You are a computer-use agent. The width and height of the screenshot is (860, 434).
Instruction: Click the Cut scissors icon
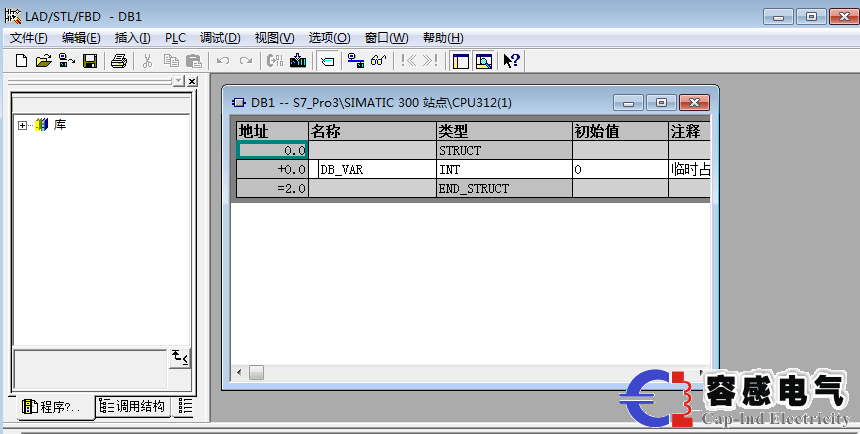[x=147, y=61]
